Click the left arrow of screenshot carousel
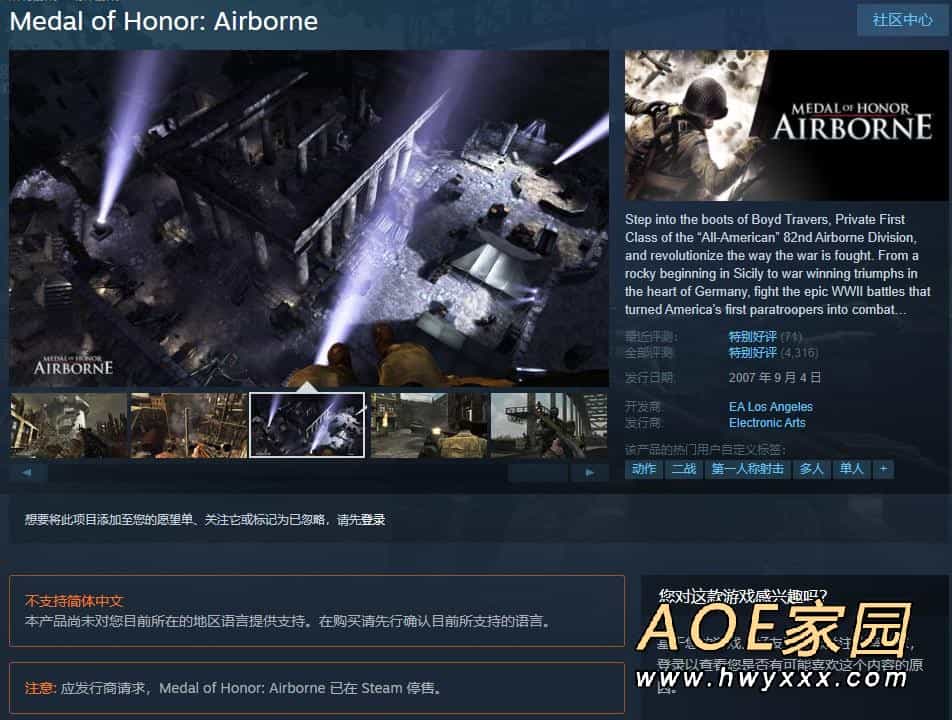 pos(28,472)
